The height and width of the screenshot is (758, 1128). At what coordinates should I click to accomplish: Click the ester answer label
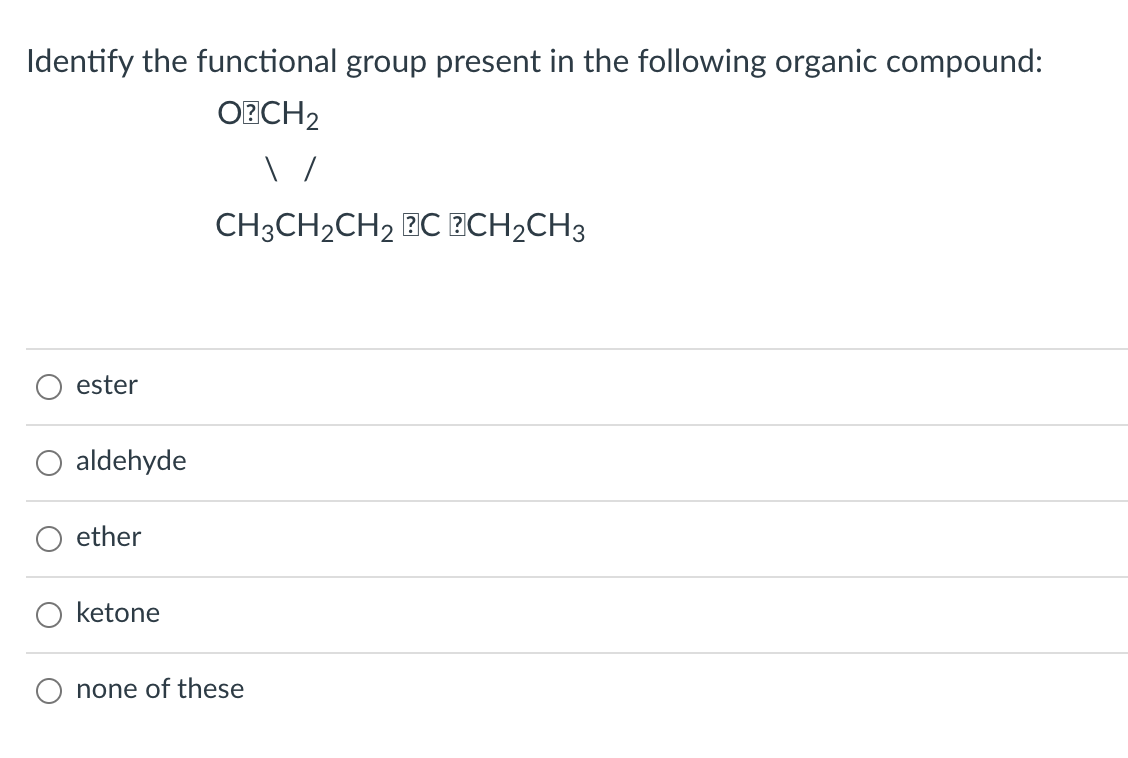coord(107,385)
